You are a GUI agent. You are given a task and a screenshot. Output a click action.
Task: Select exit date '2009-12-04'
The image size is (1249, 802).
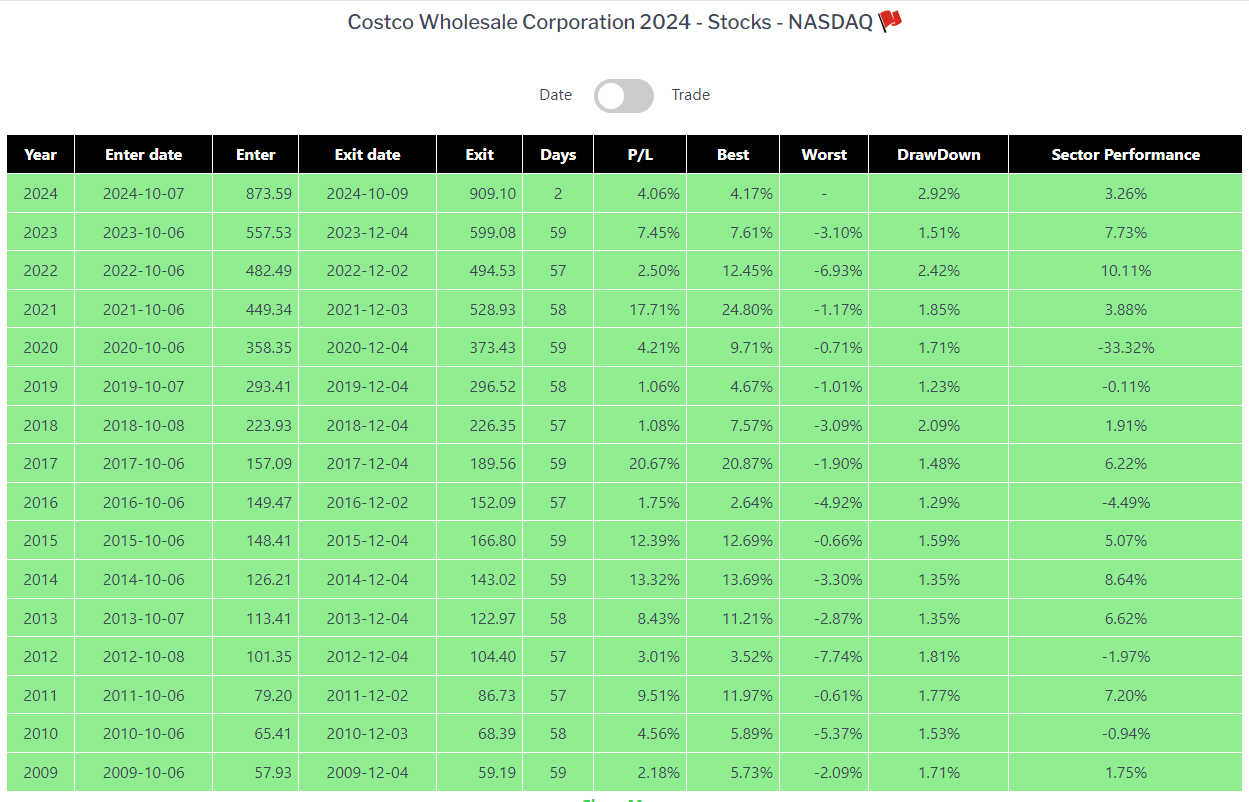tap(368, 773)
